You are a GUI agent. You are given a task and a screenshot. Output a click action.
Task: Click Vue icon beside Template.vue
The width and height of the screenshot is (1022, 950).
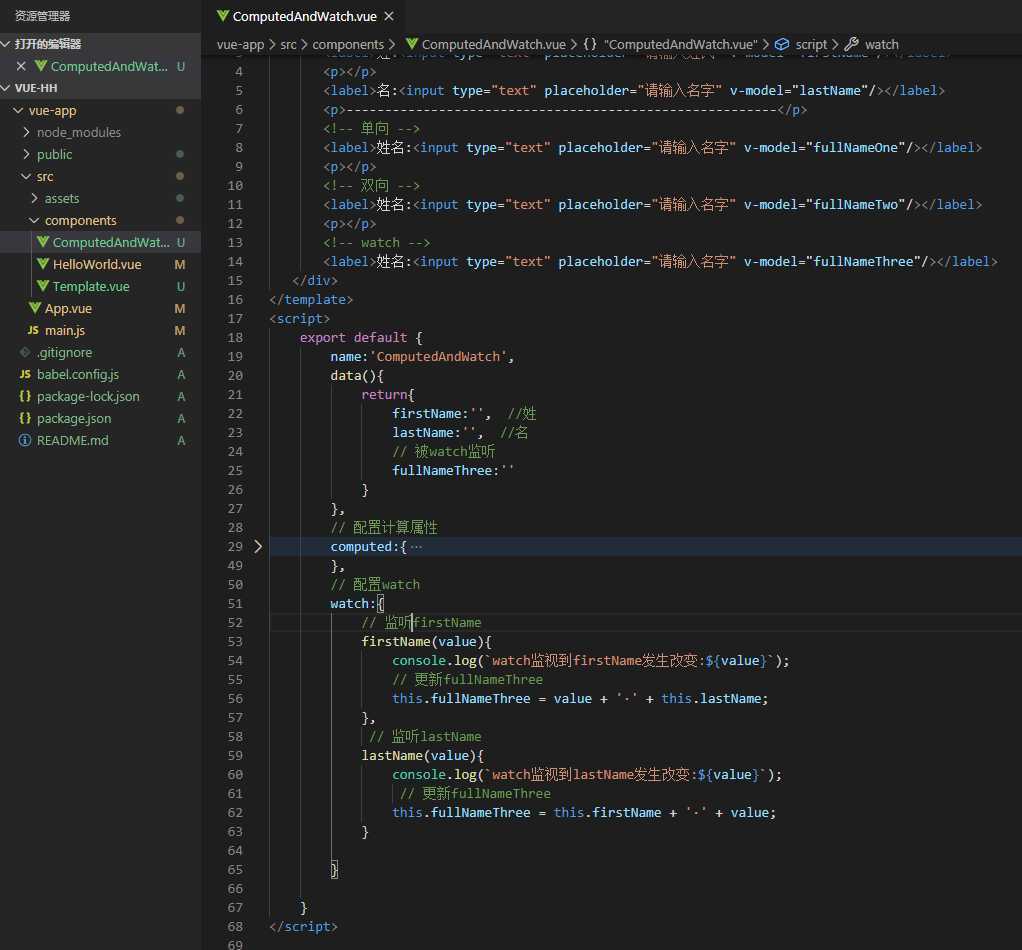point(43,286)
